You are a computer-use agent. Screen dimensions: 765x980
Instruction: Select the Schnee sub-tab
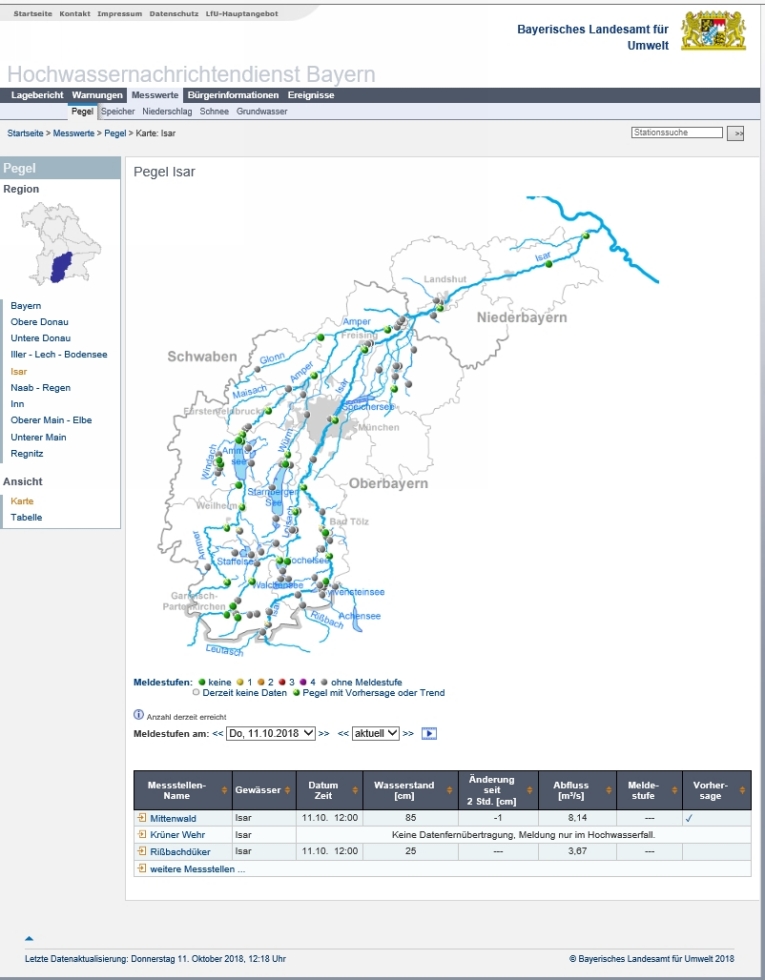[214, 111]
